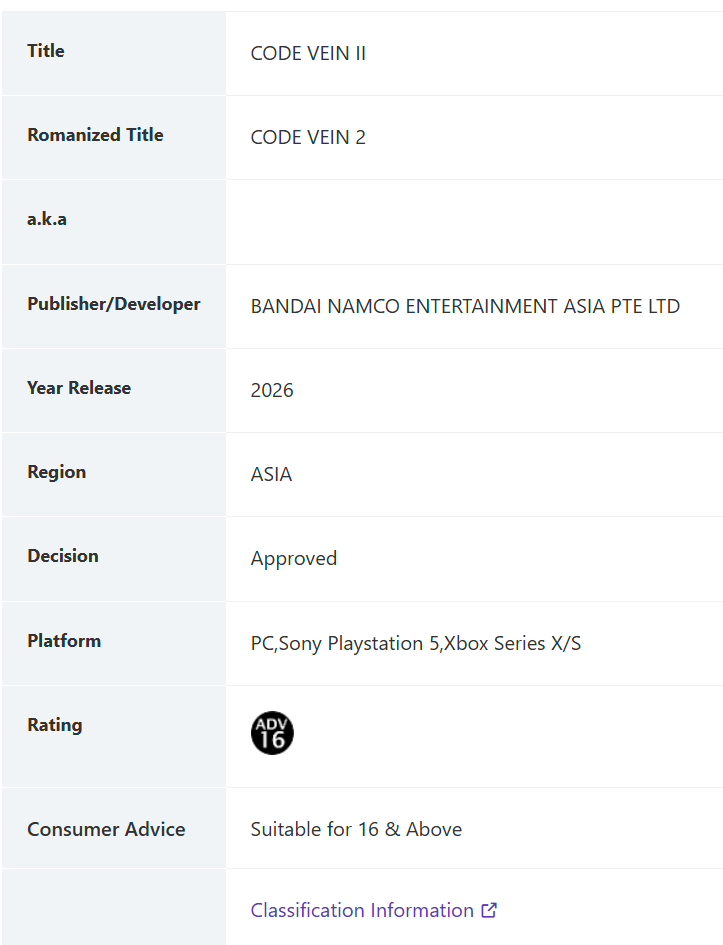Image resolution: width=723 pixels, height=945 pixels.
Task: Click the external link icon beside Classification Information
Action: point(489,910)
